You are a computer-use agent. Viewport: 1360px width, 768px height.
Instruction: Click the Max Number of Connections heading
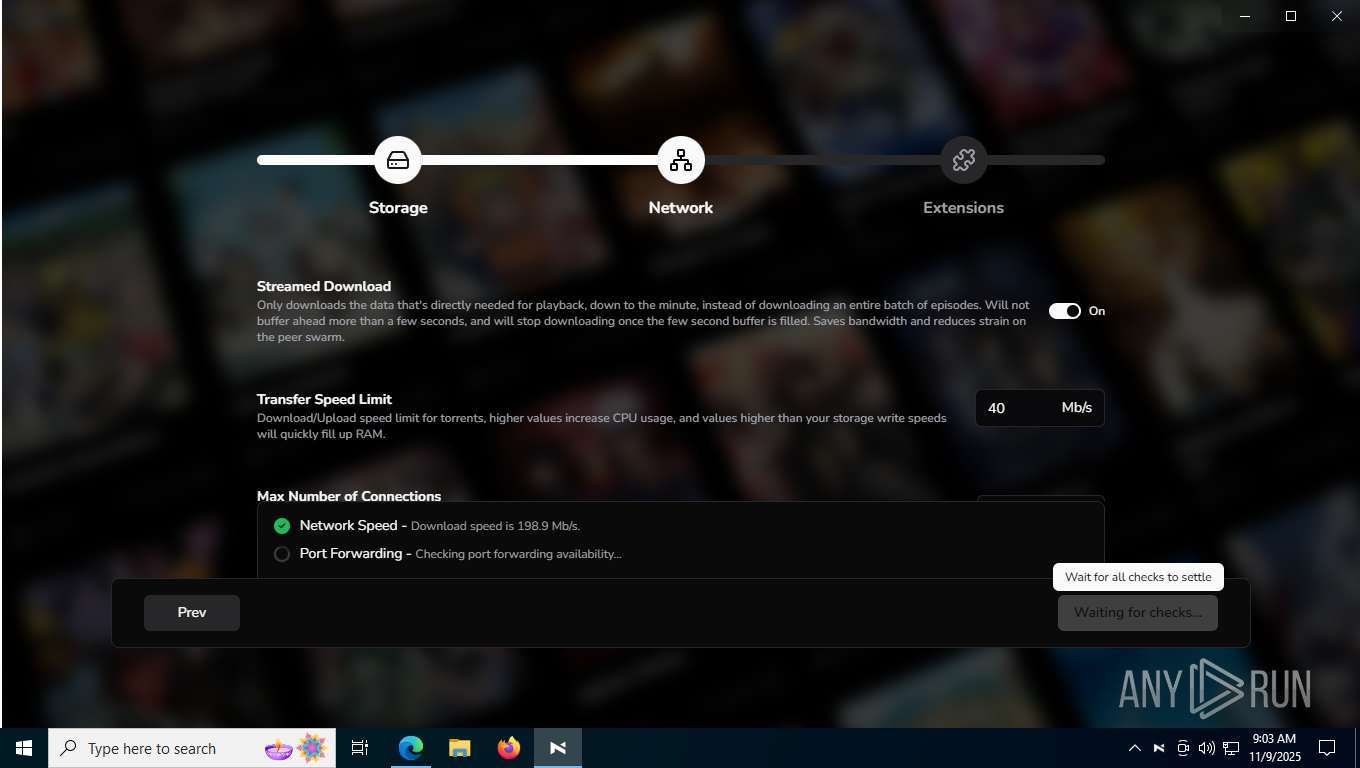click(349, 496)
